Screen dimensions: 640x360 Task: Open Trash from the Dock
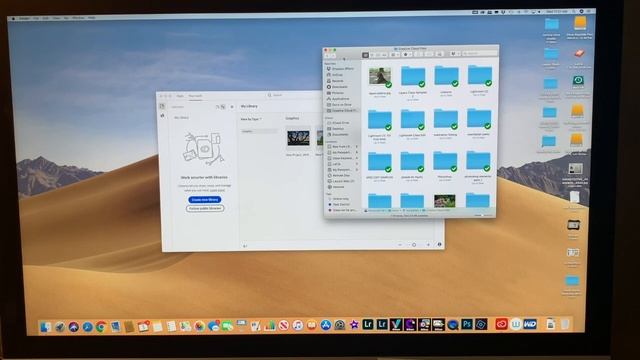(565, 324)
